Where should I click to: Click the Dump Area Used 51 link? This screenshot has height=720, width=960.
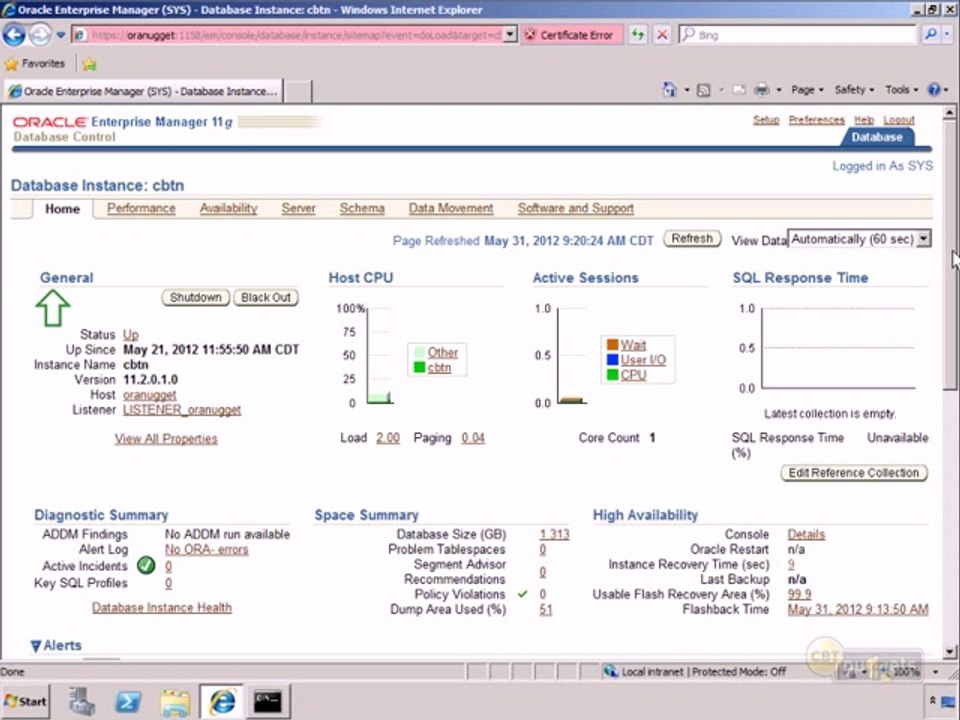(x=546, y=609)
